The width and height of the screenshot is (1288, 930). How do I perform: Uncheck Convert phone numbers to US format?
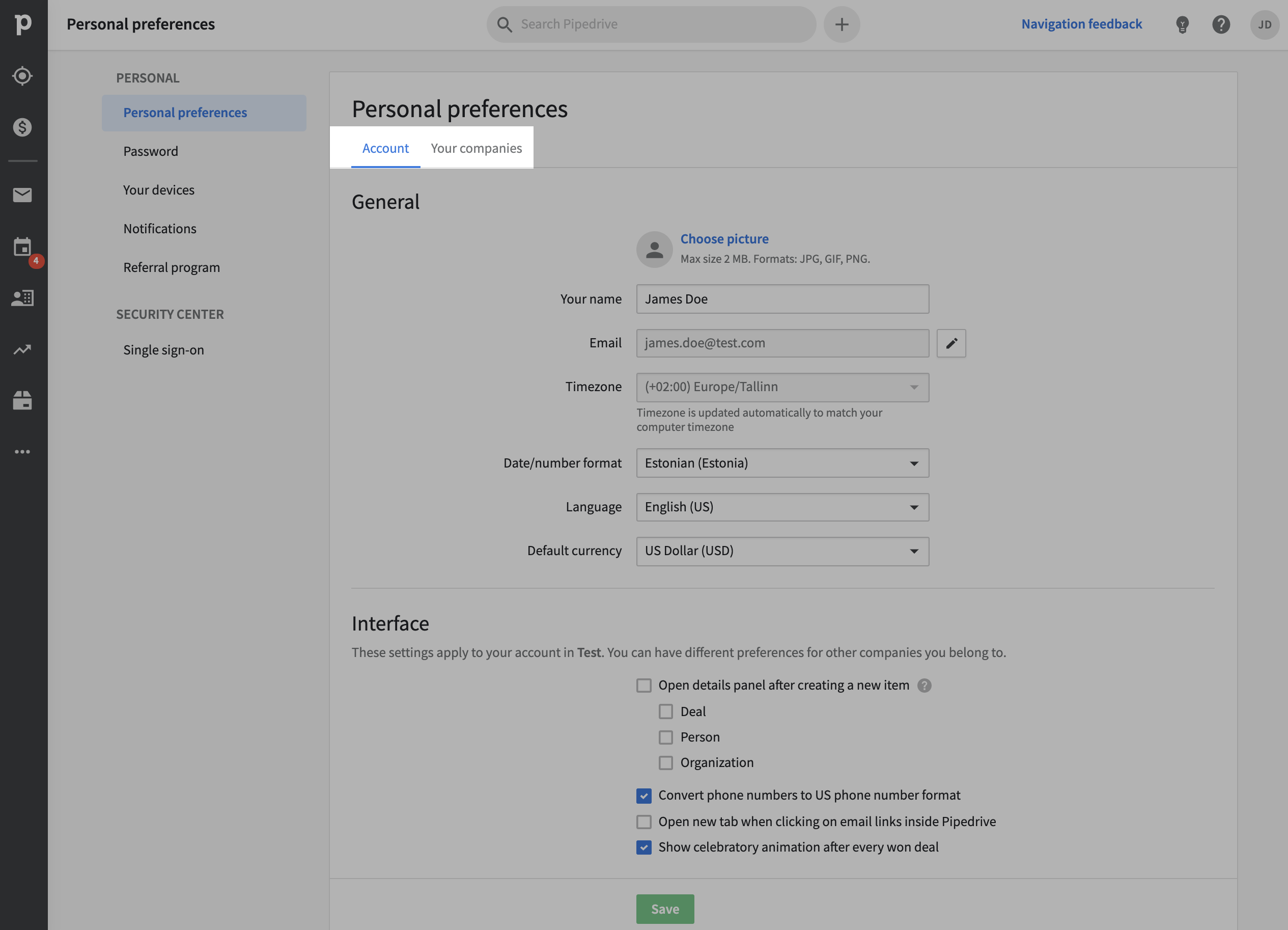pos(643,796)
